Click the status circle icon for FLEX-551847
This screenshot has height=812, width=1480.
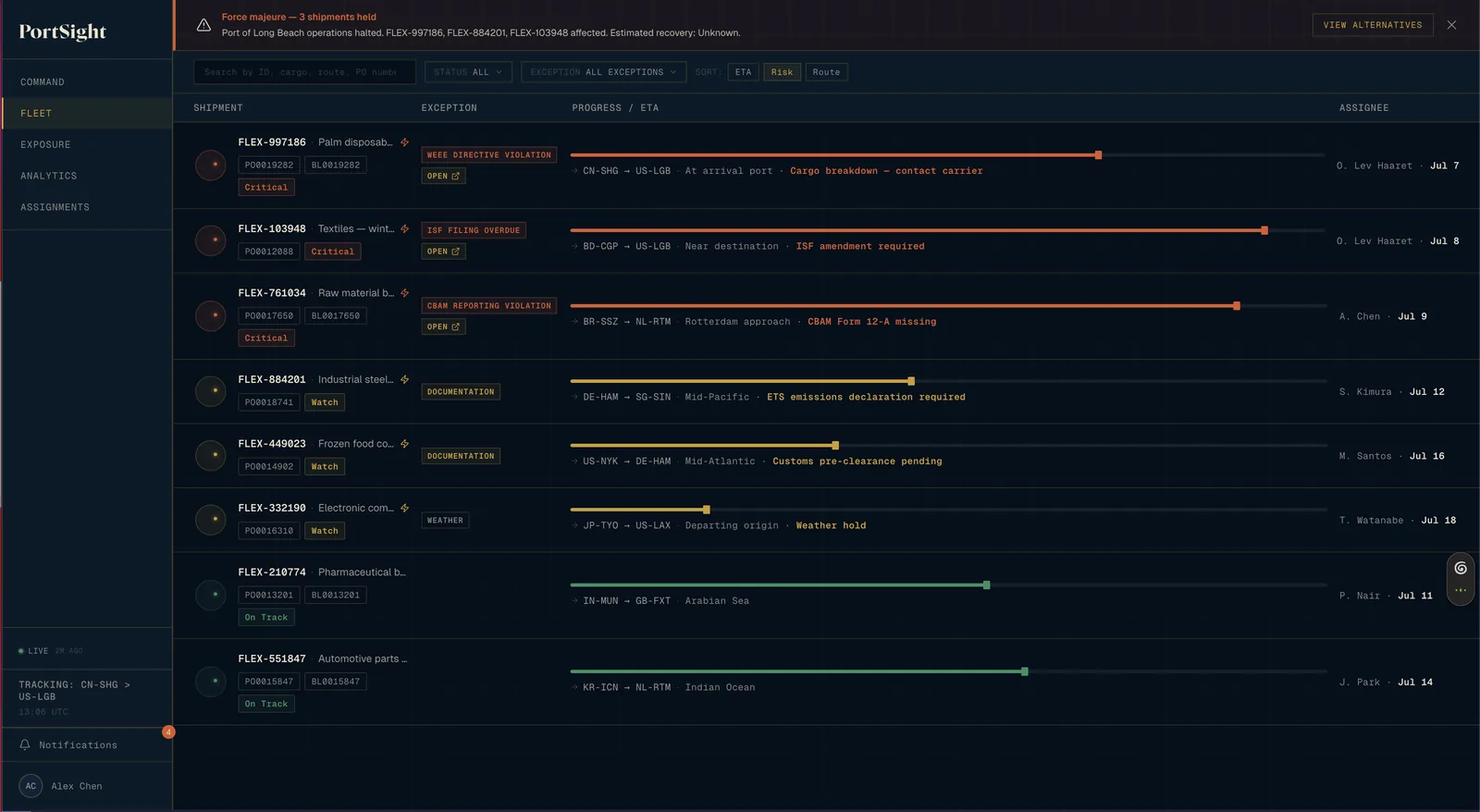[x=211, y=682]
